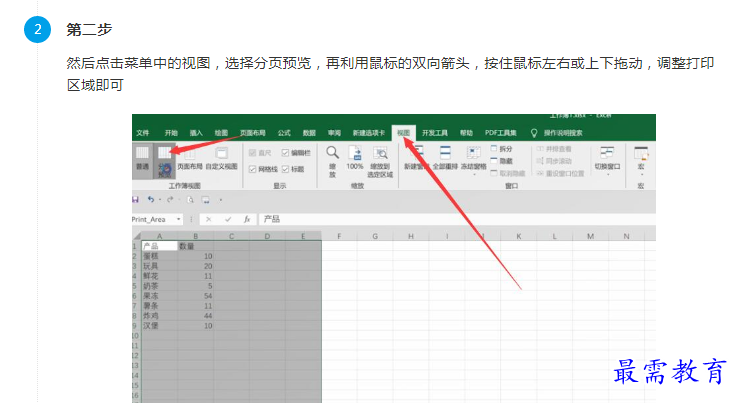This screenshot has width=735, height=403.
Task: Select column header F
Action: pyautogui.click(x=339, y=236)
